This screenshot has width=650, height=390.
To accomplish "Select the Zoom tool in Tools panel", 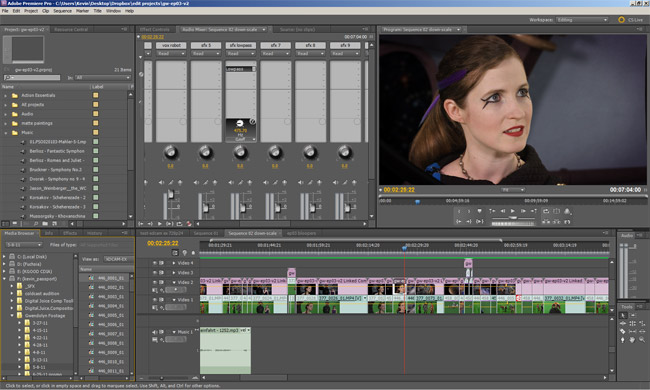I will [x=642, y=339].
